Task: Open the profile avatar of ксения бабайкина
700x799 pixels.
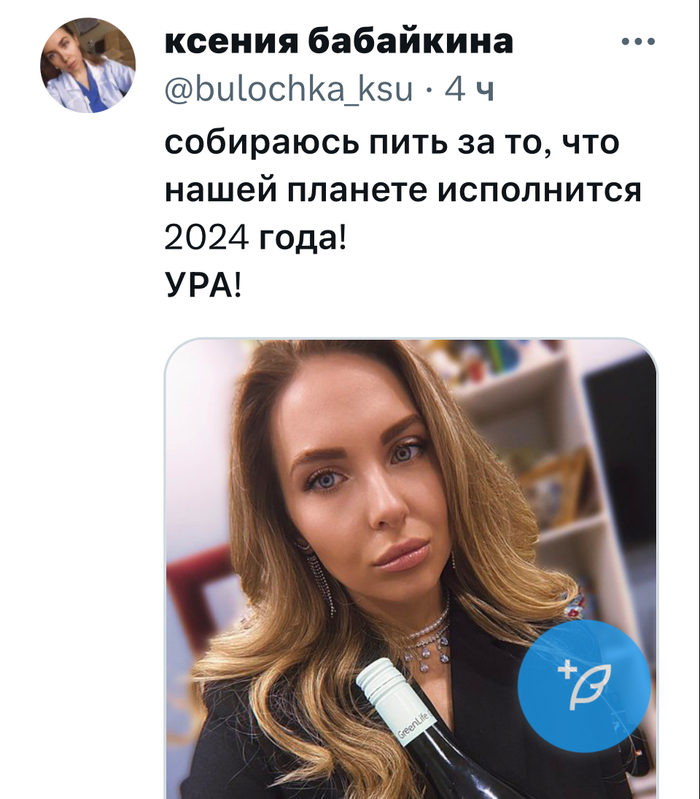Action: [x=88, y=65]
